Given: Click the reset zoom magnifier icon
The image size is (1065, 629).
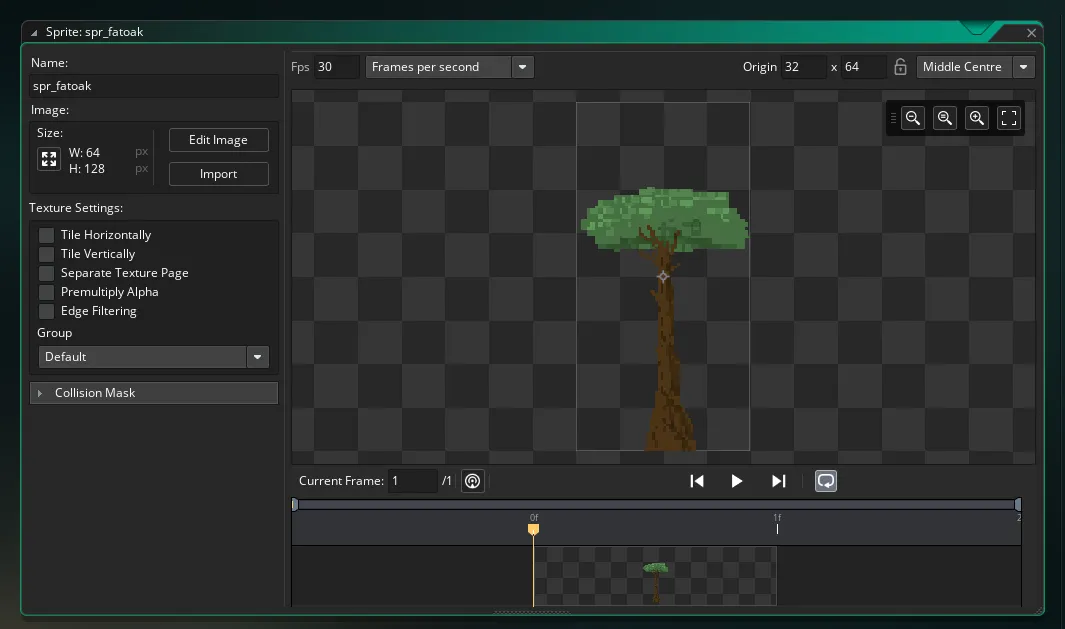Looking at the screenshot, I should click(945, 118).
